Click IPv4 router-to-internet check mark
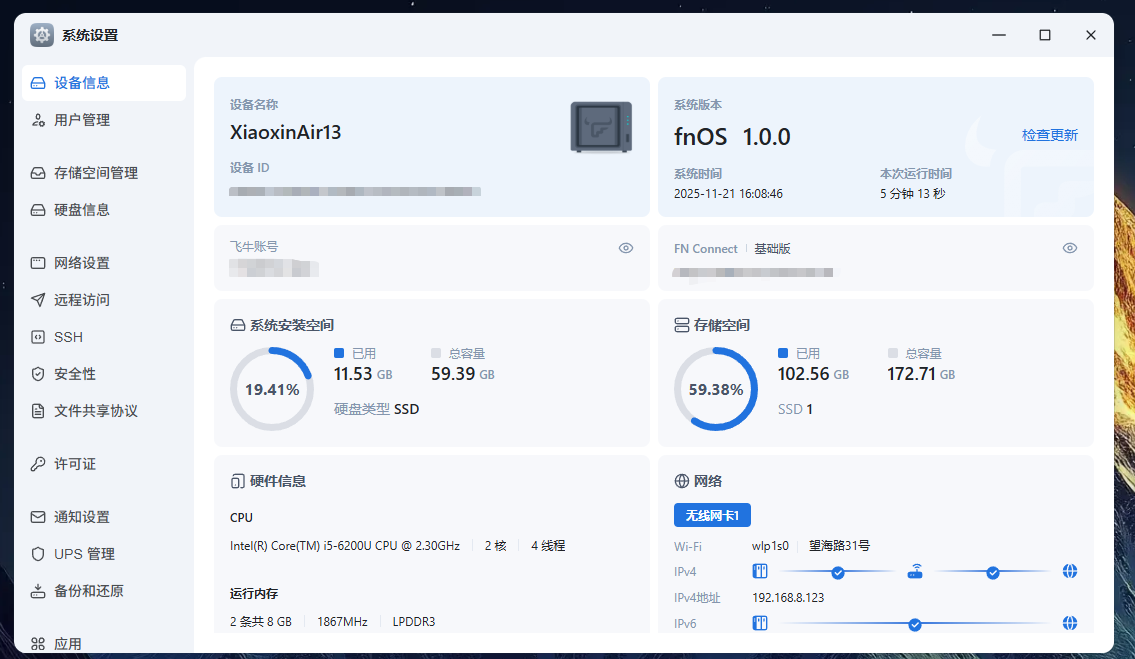Image resolution: width=1135 pixels, height=659 pixels. tap(992, 573)
